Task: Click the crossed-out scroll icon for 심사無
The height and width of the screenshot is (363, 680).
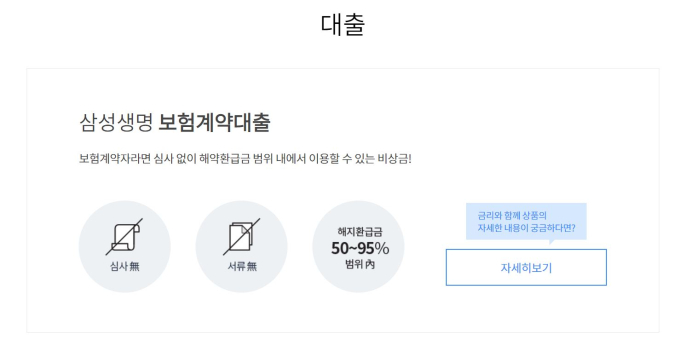Action: point(124,237)
